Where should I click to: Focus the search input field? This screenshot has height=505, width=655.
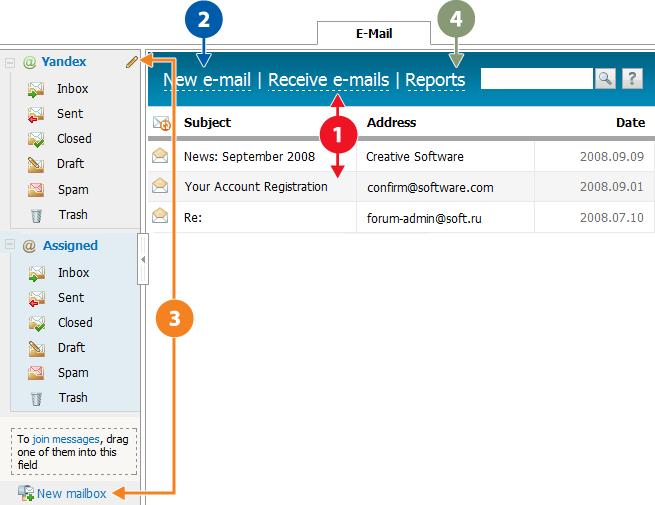tap(536, 79)
